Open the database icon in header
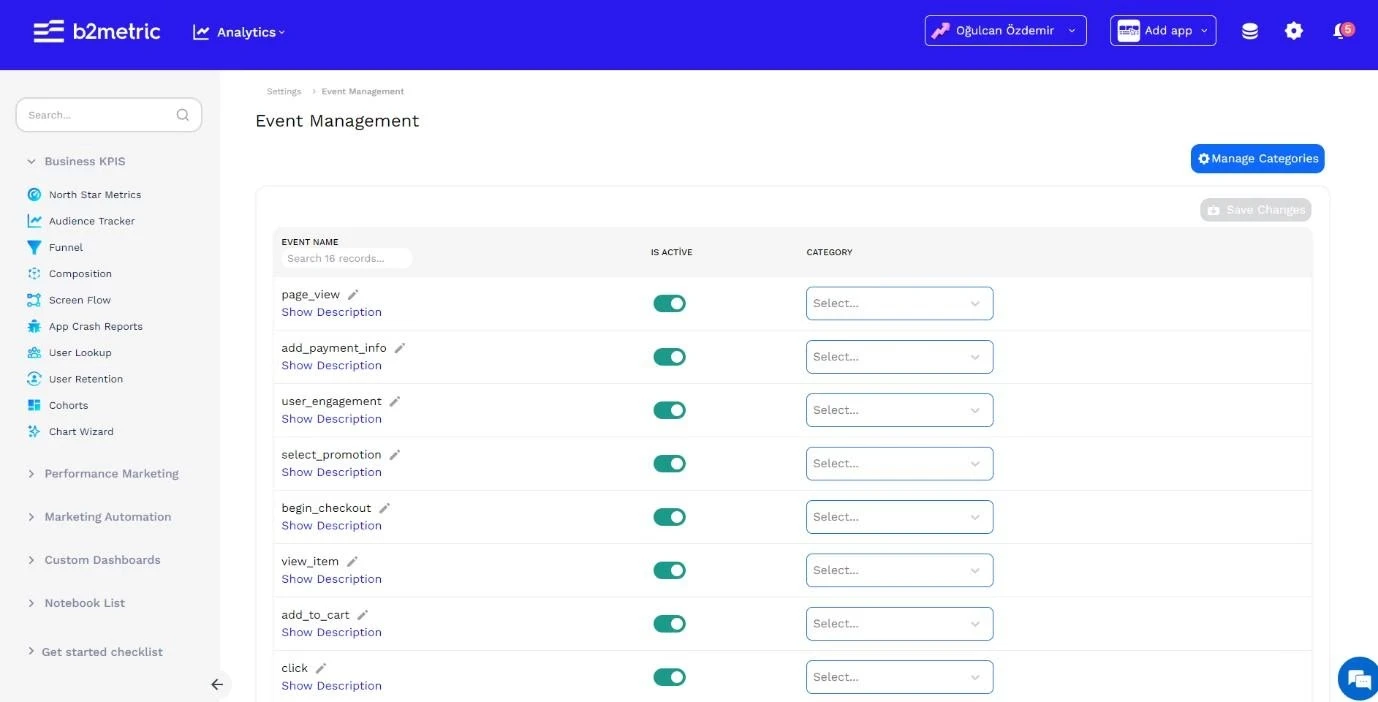The height and width of the screenshot is (702, 1378). (1250, 31)
